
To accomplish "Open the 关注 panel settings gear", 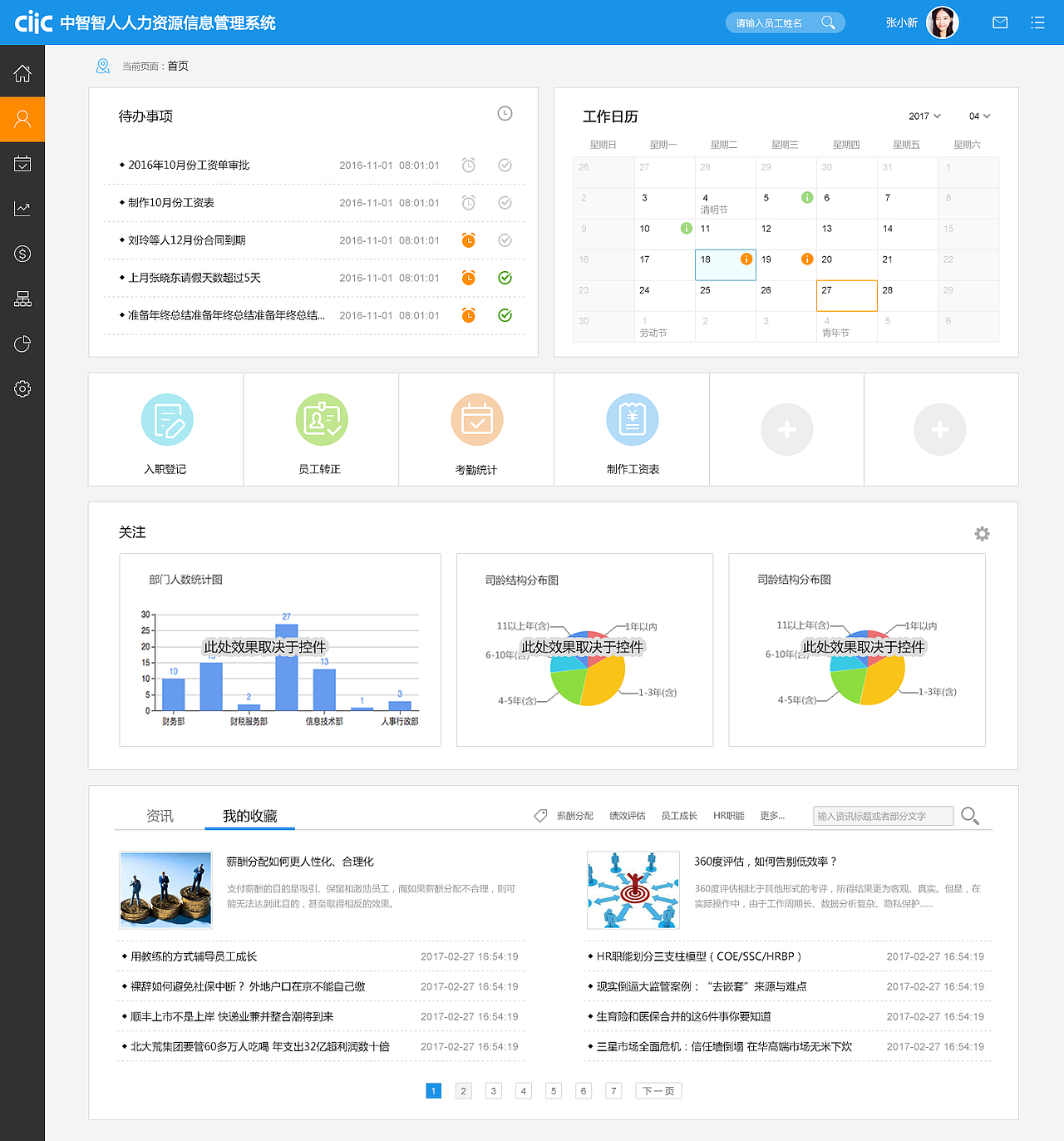I will tap(982, 533).
